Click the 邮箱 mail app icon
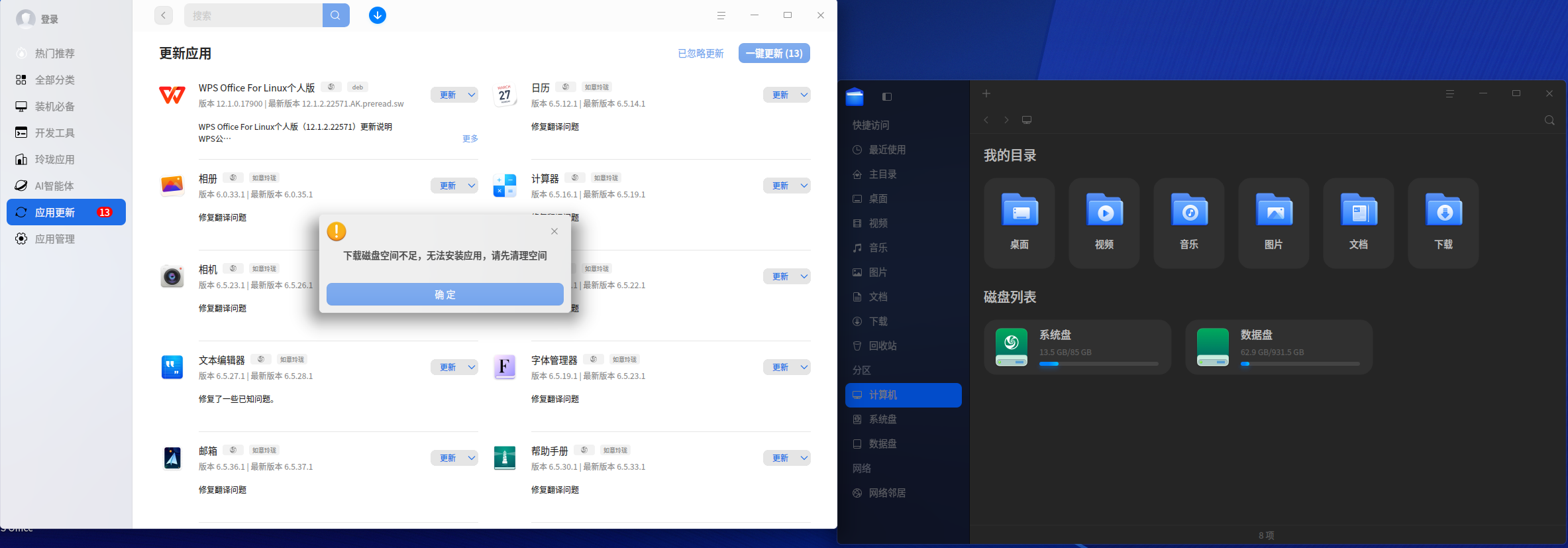 pyautogui.click(x=172, y=458)
